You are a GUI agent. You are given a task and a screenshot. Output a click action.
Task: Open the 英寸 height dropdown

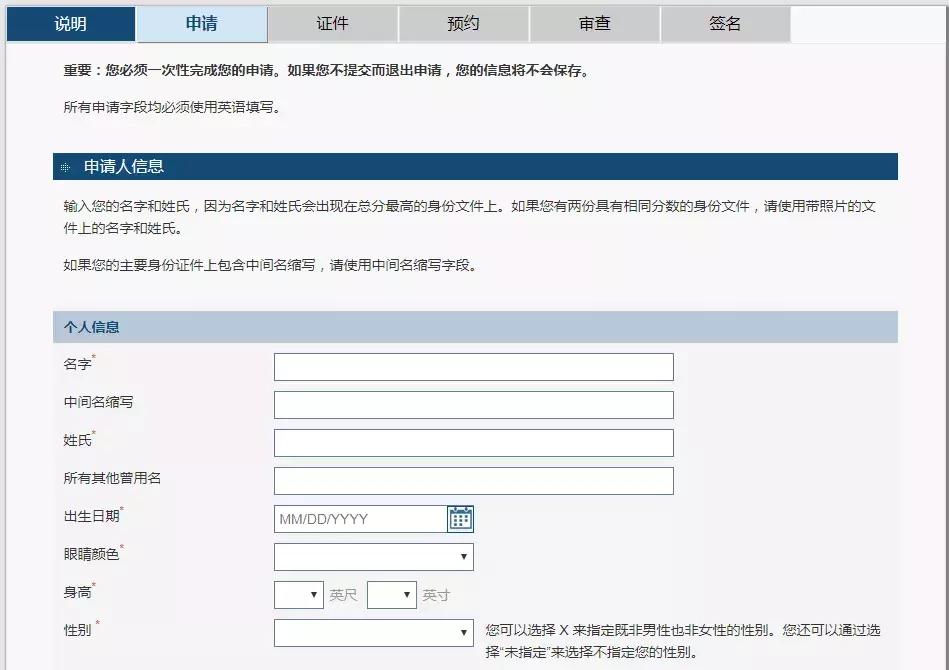click(390, 594)
